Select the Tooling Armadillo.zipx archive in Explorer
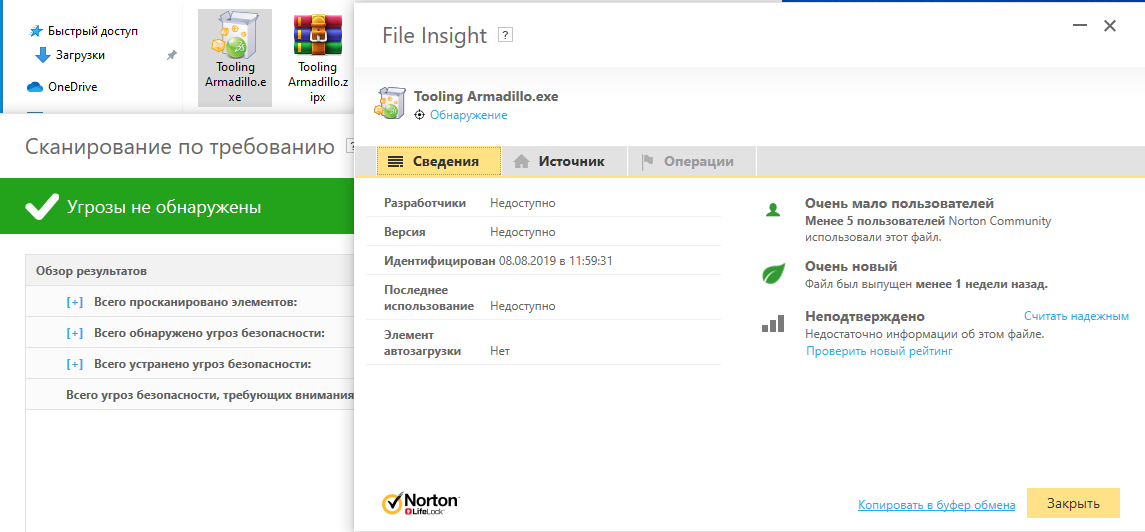Image resolution: width=1145 pixels, height=532 pixels. [x=317, y=58]
